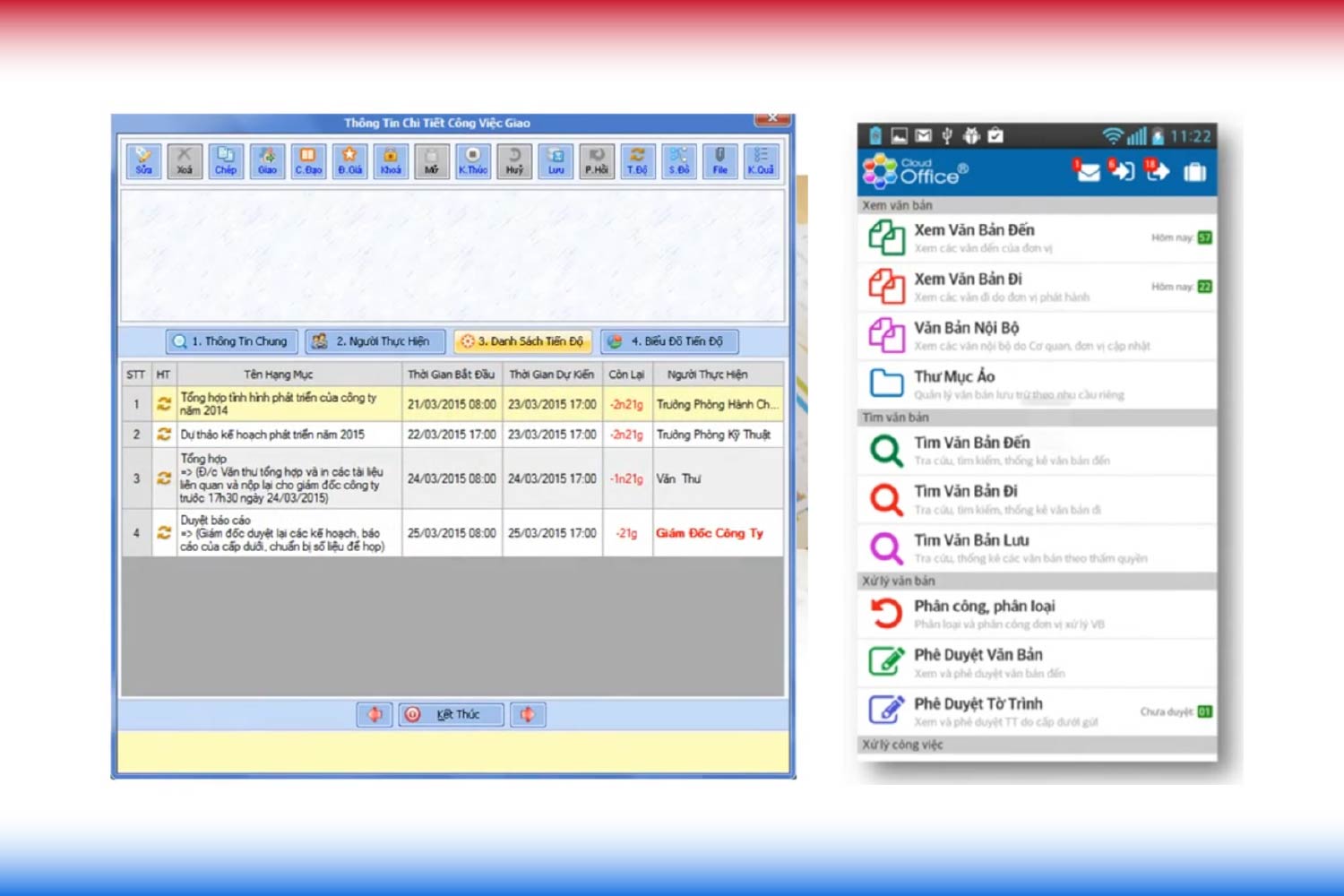Viewport: 1344px width, 896px height.
Task: Open Tìm Văn Bản Lưu search
Action: 1037,547
